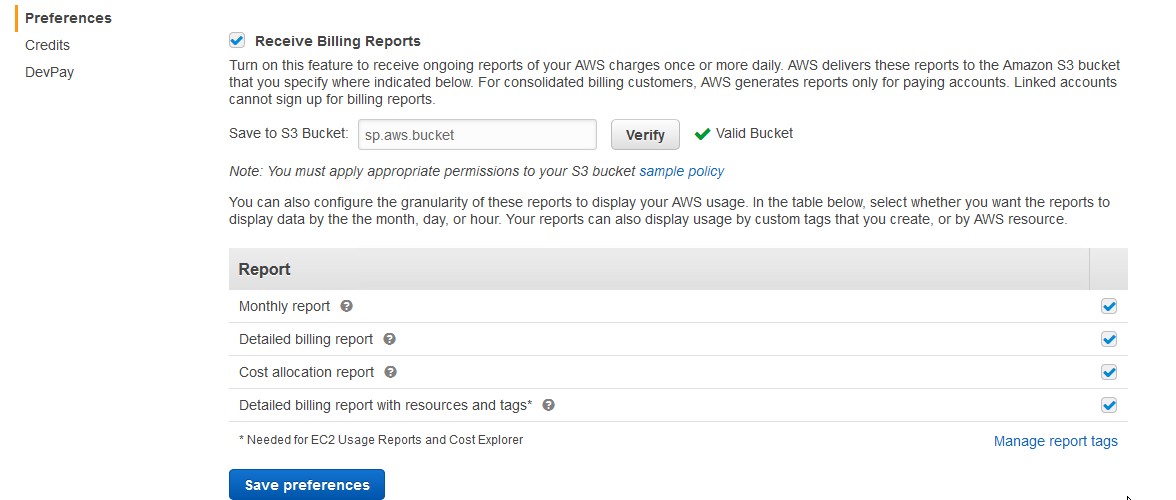Click the Monthly report row label
Screen dimensions: 1176x500
284,306
